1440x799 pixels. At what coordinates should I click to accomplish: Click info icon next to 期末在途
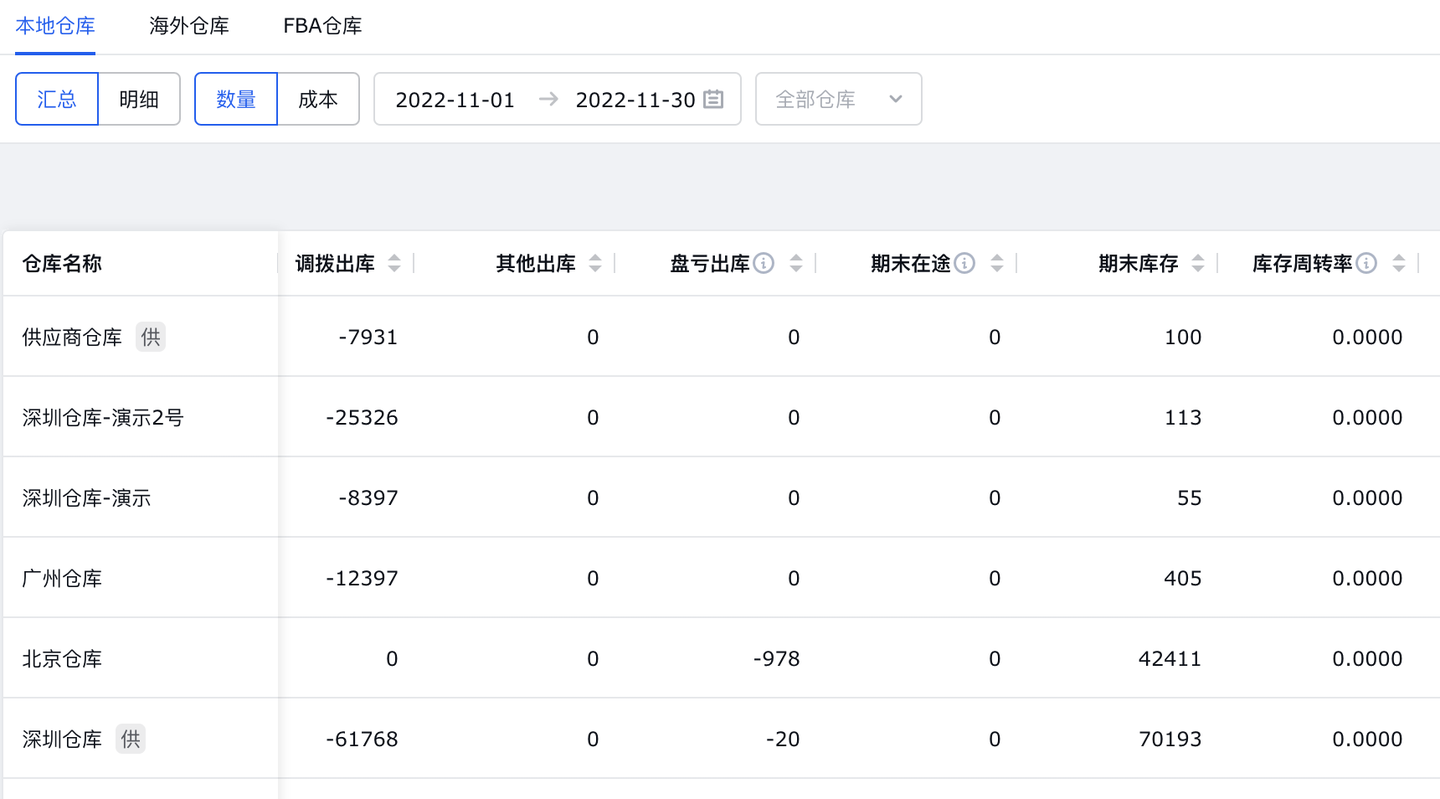click(x=965, y=263)
